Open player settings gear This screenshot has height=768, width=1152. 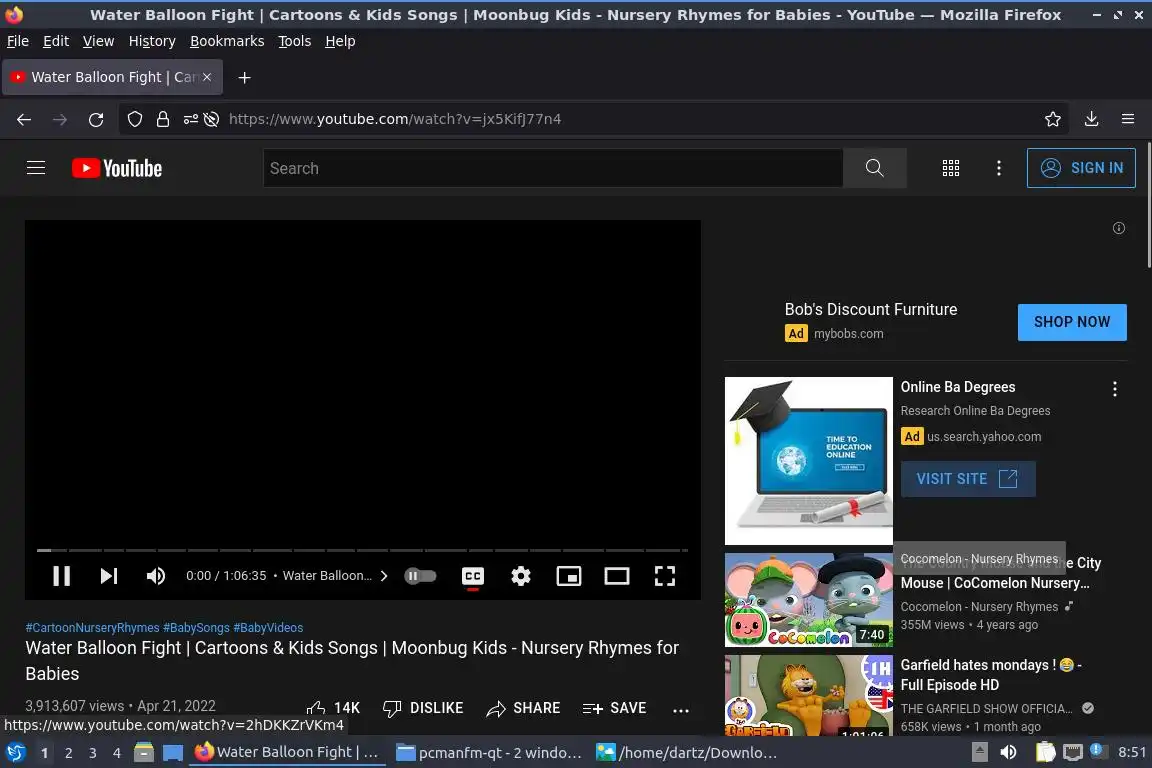[x=521, y=576]
